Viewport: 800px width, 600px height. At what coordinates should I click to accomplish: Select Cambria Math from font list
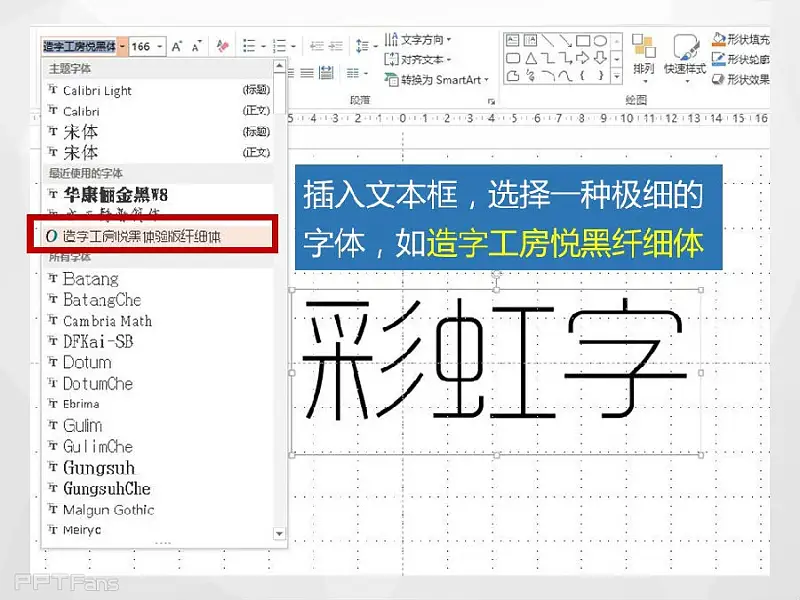tap(107, 321)
